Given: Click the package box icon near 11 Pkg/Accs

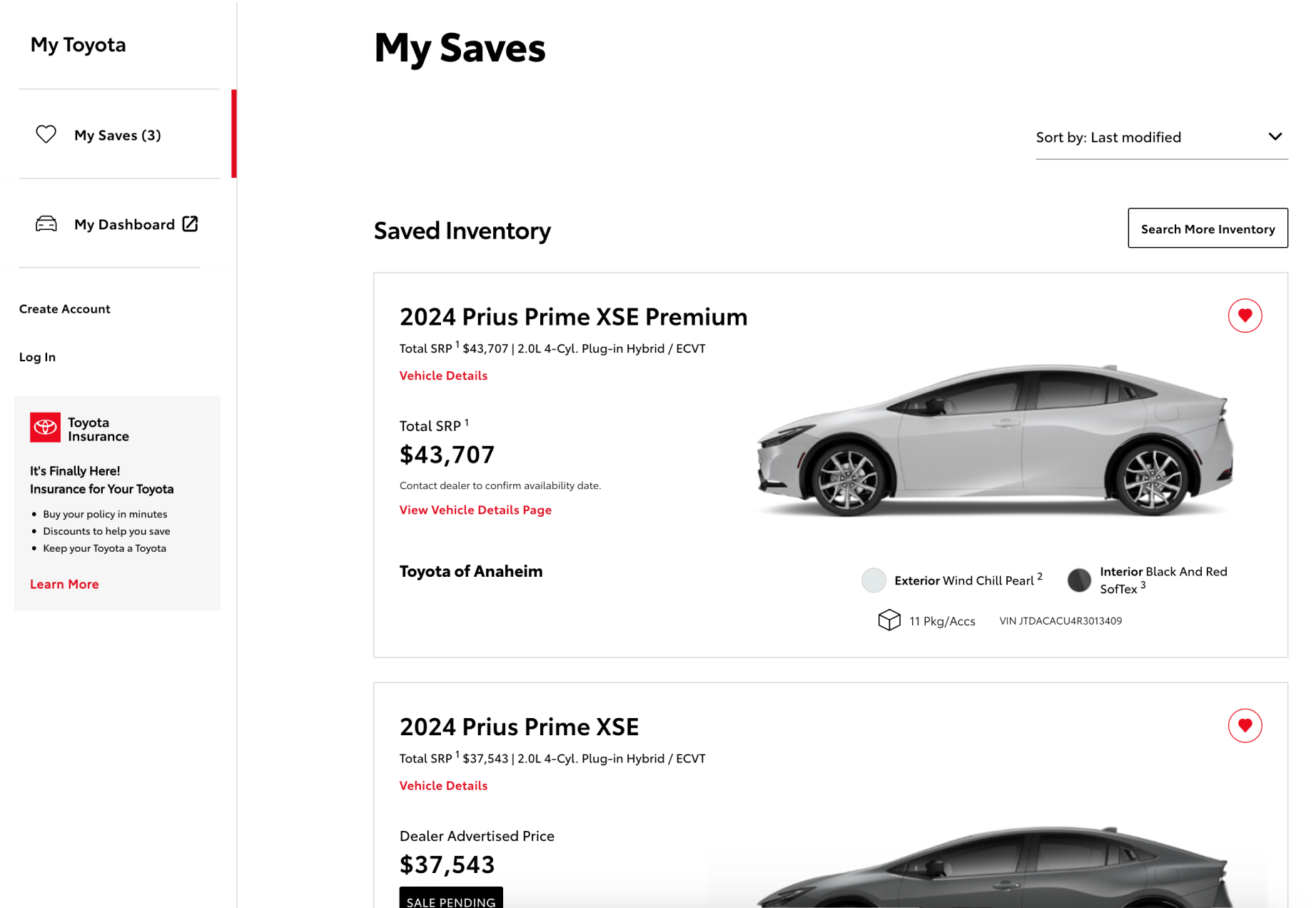Looking at the screenshot, I should coord(889,620).
